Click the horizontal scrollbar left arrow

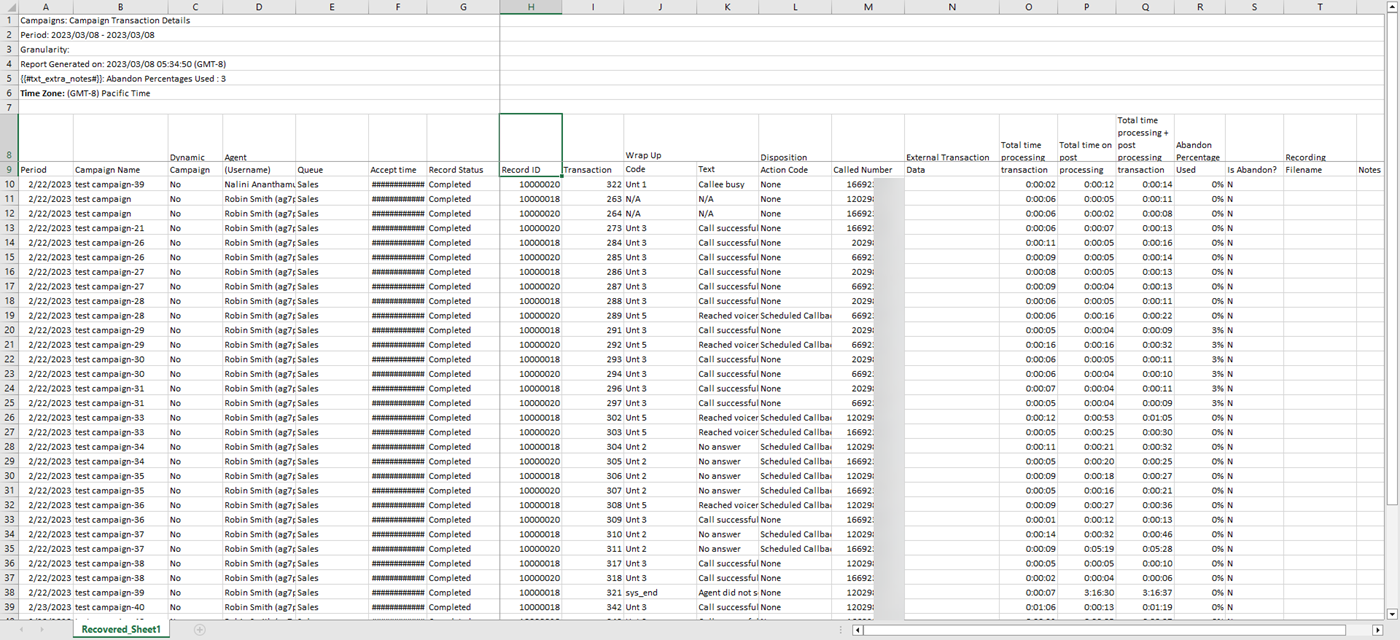click(858, 630)
